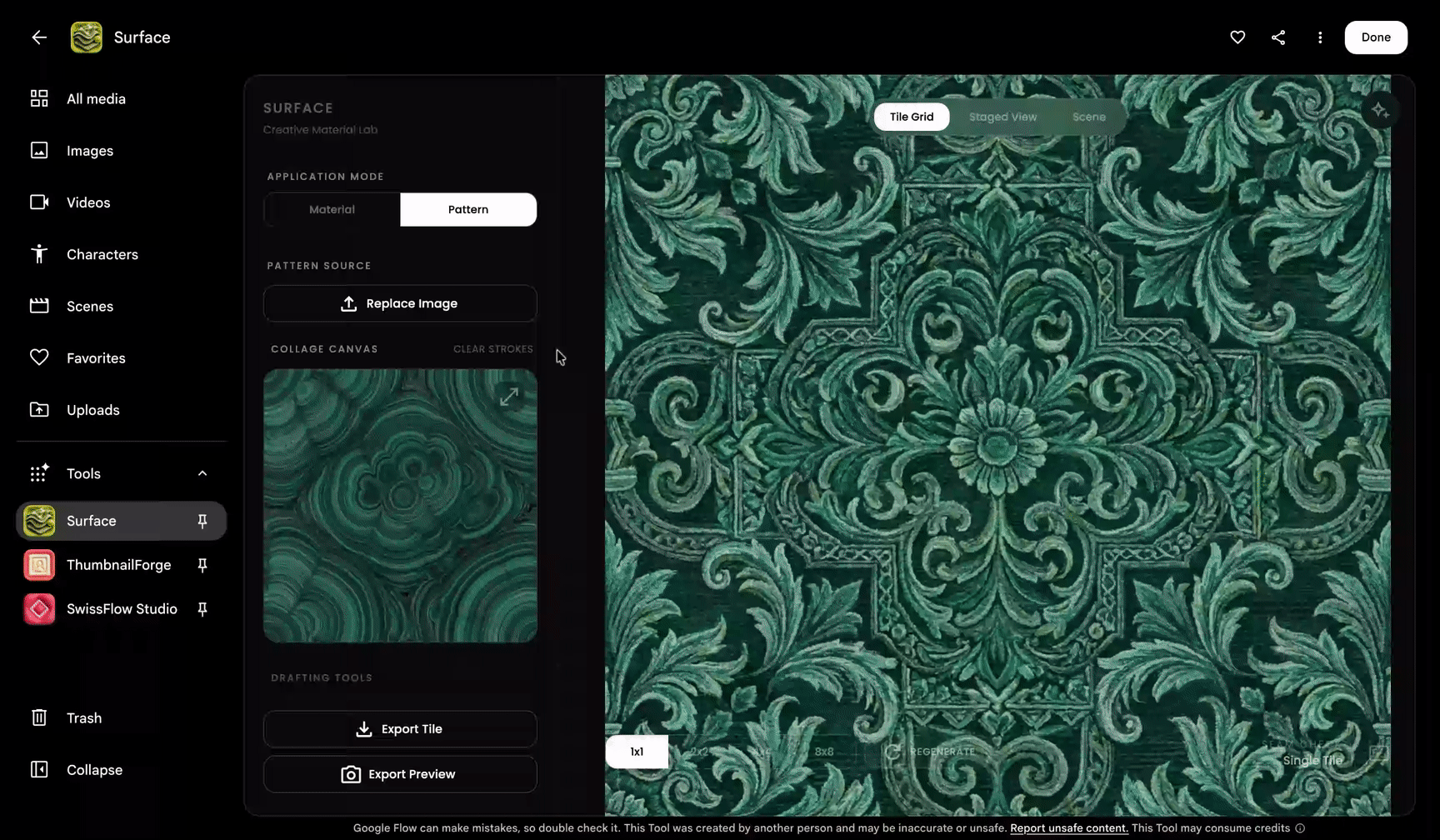Viewport: 1440px width, 840px height.
Task: Unpin the SwissFlow Studio tool
Action: click(202, 609)
